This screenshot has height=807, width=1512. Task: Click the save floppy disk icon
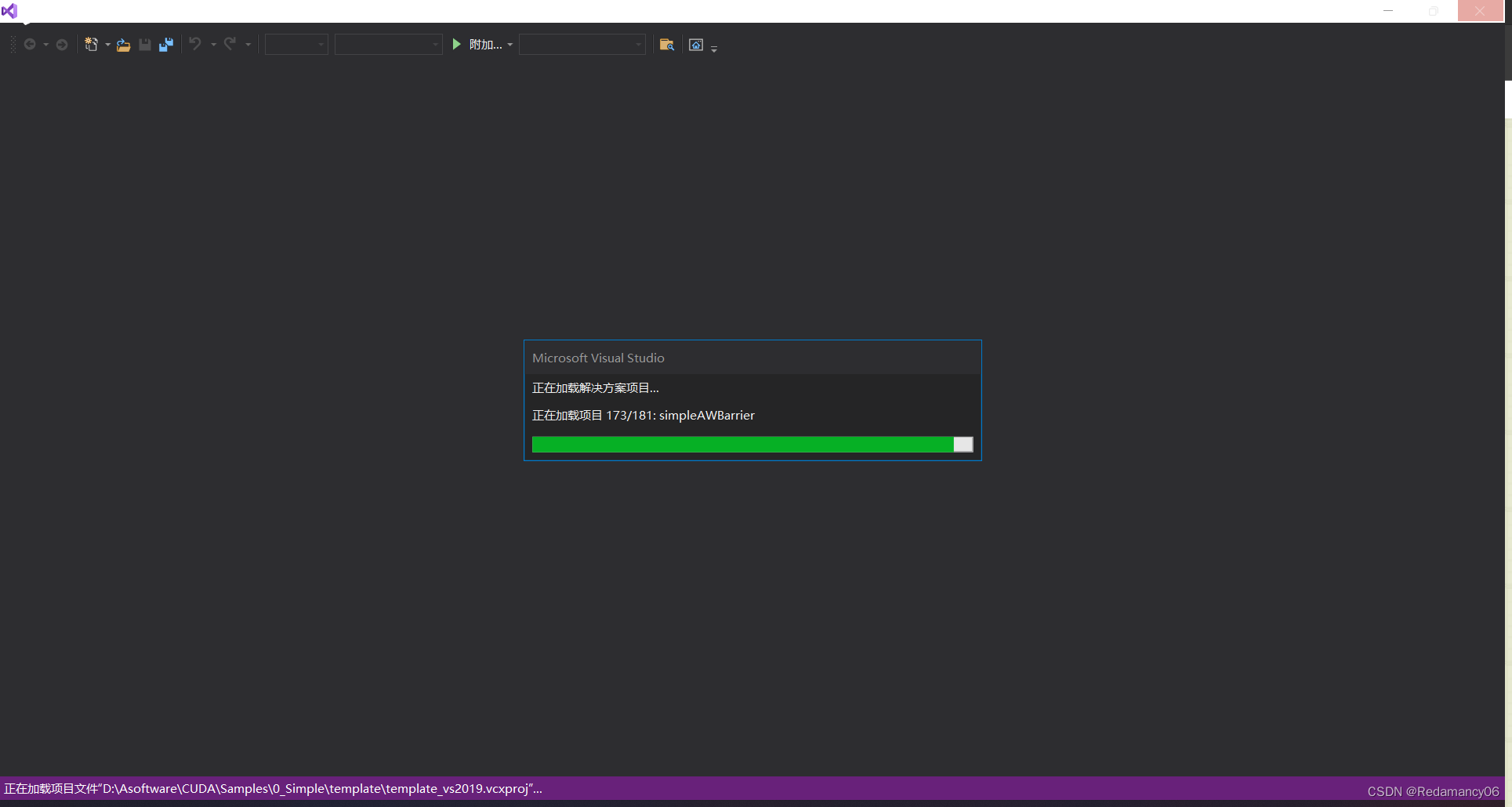click(x=145, y=45)
